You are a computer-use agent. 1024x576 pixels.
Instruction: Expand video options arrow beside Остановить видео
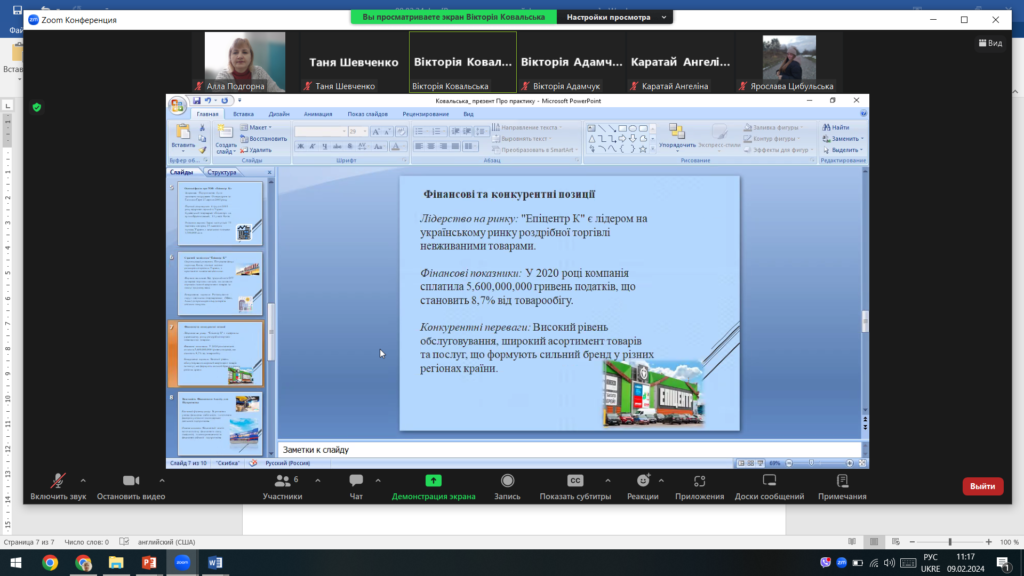click(162, 481)
